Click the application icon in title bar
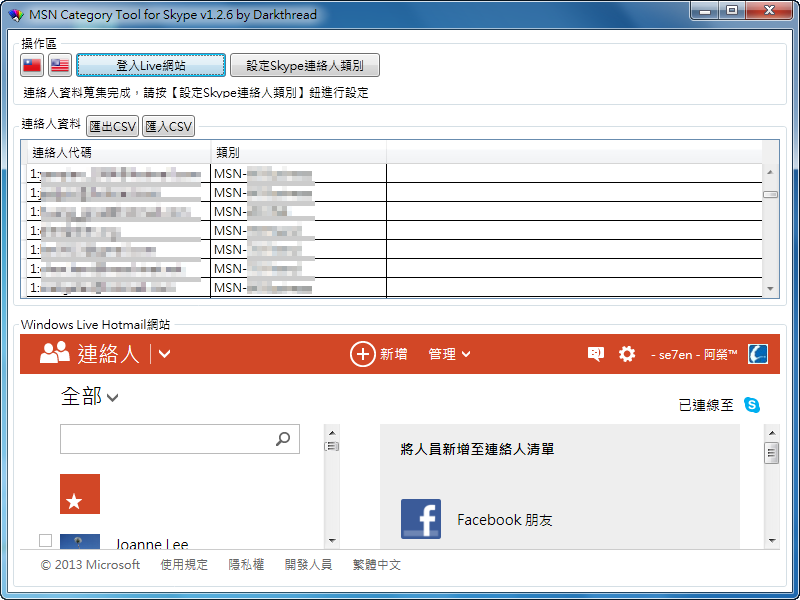 [x=16, y=15]
